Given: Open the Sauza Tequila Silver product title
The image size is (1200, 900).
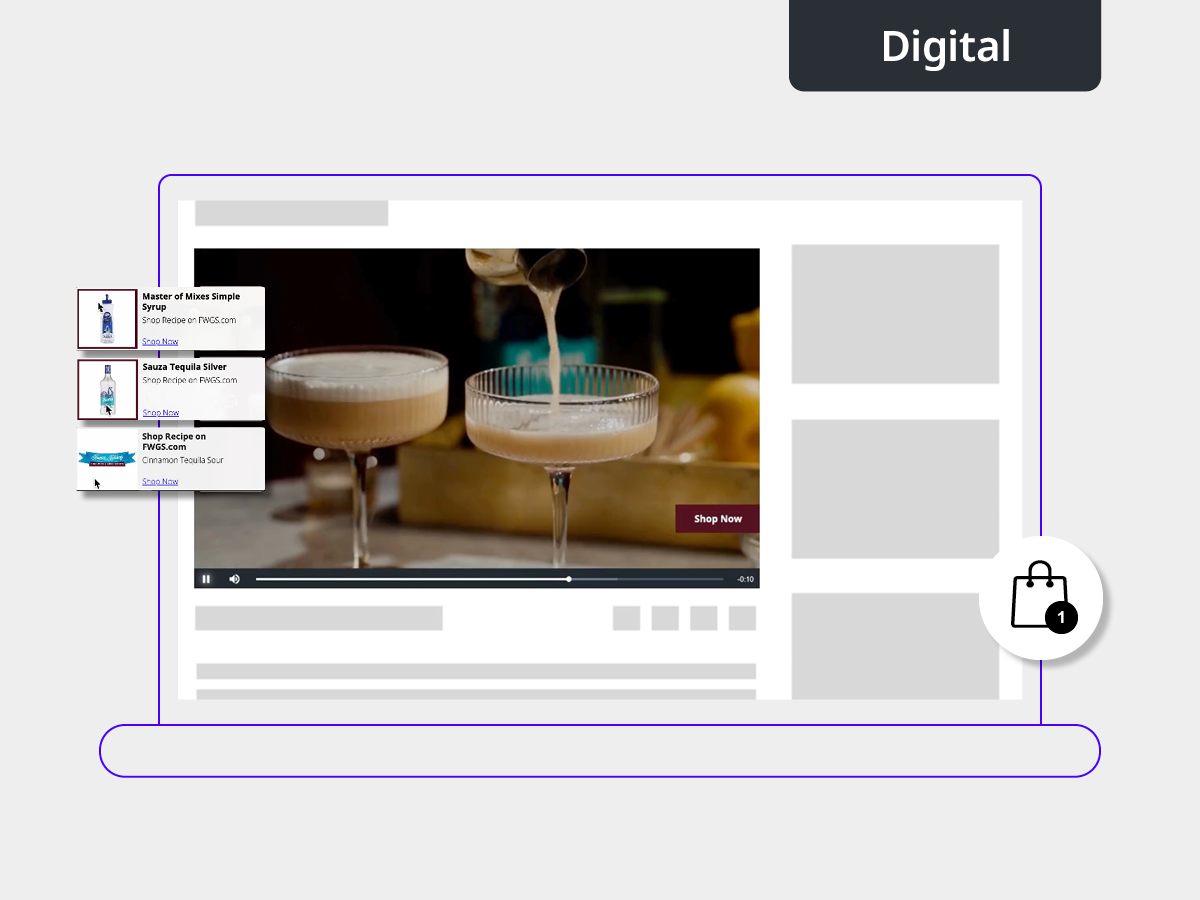Looking at the screenshot, I should click(x=184, y=367).
